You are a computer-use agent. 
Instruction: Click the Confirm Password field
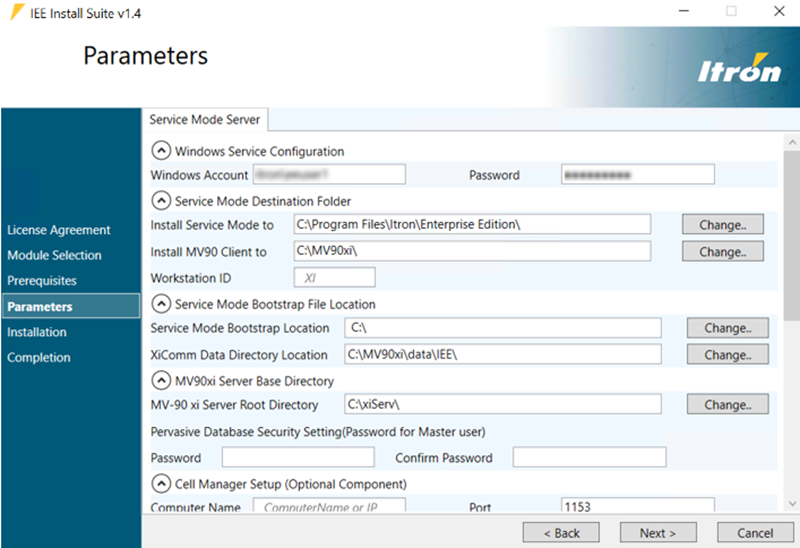589,457
